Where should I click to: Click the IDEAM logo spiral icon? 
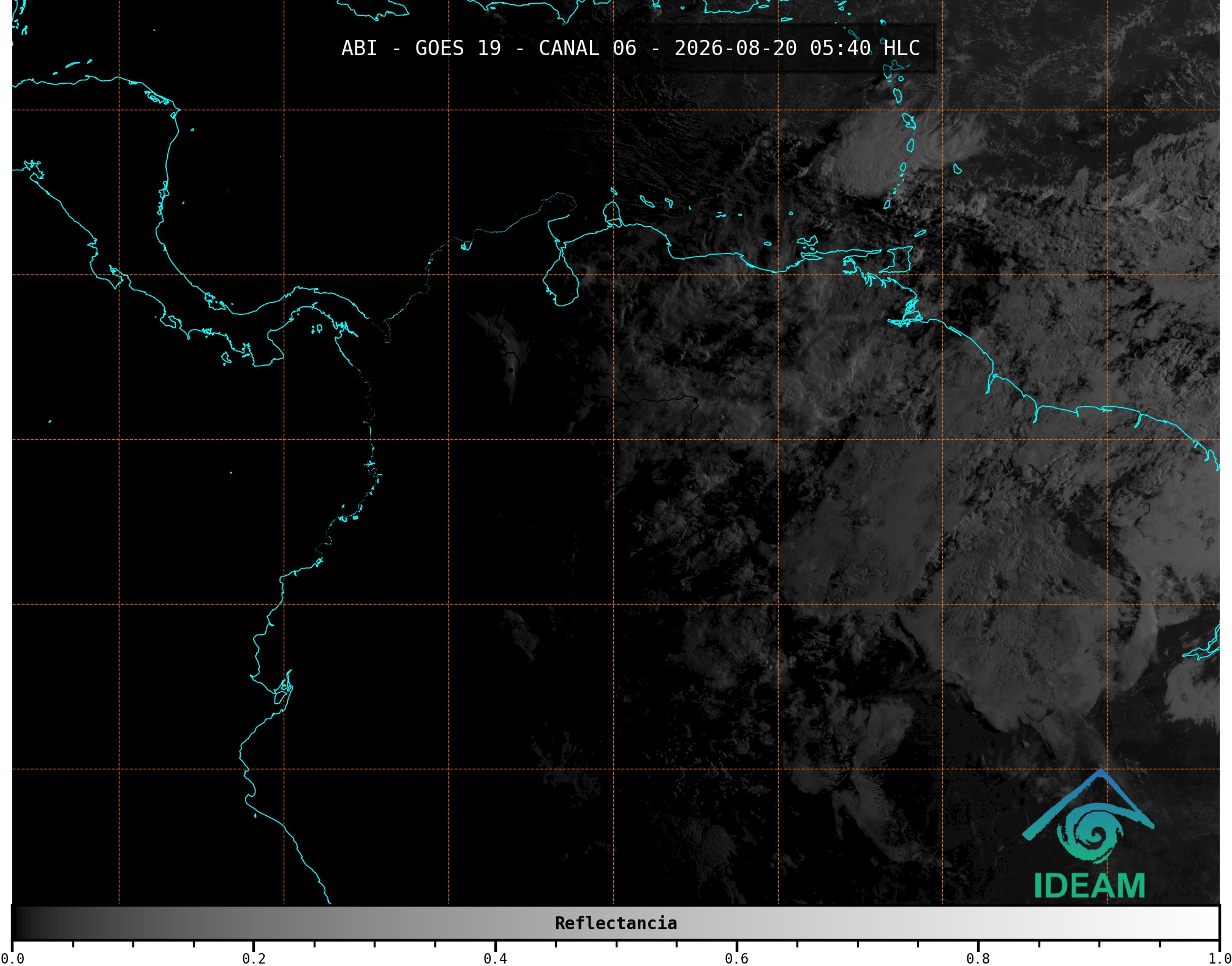pos(1090,834)
